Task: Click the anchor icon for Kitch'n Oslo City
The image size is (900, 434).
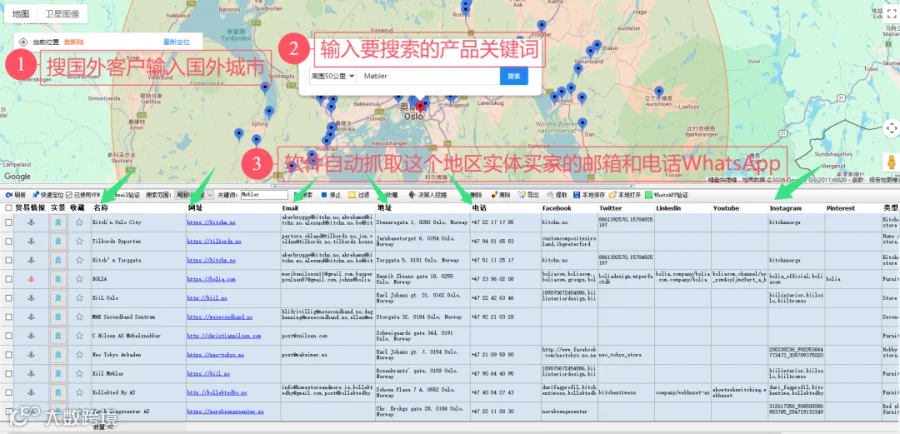Action: [31, 222]
